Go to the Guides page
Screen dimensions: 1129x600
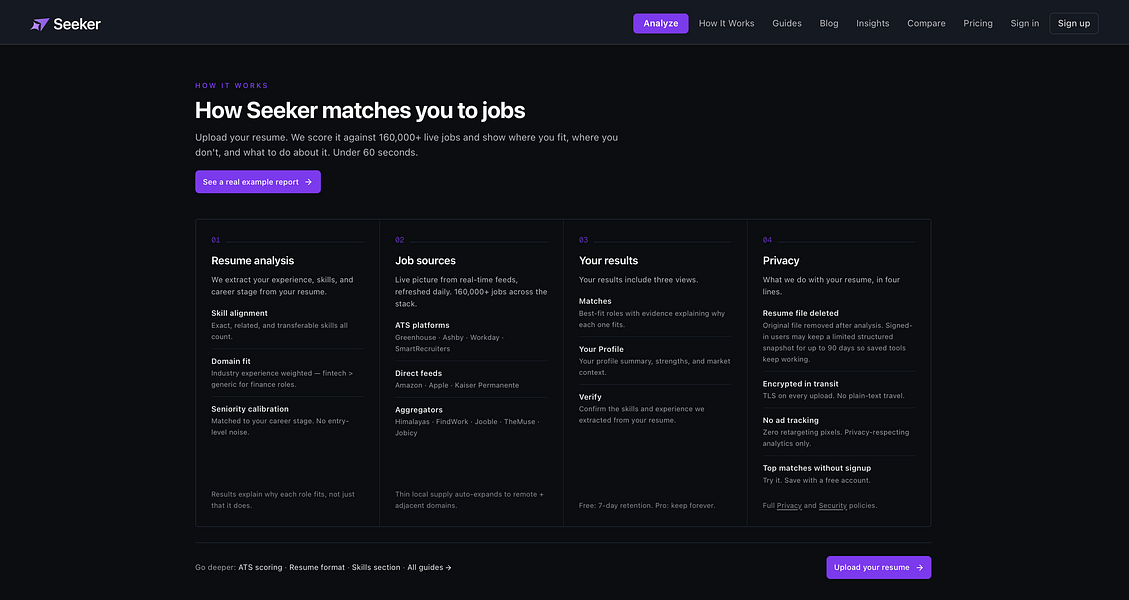787,23
